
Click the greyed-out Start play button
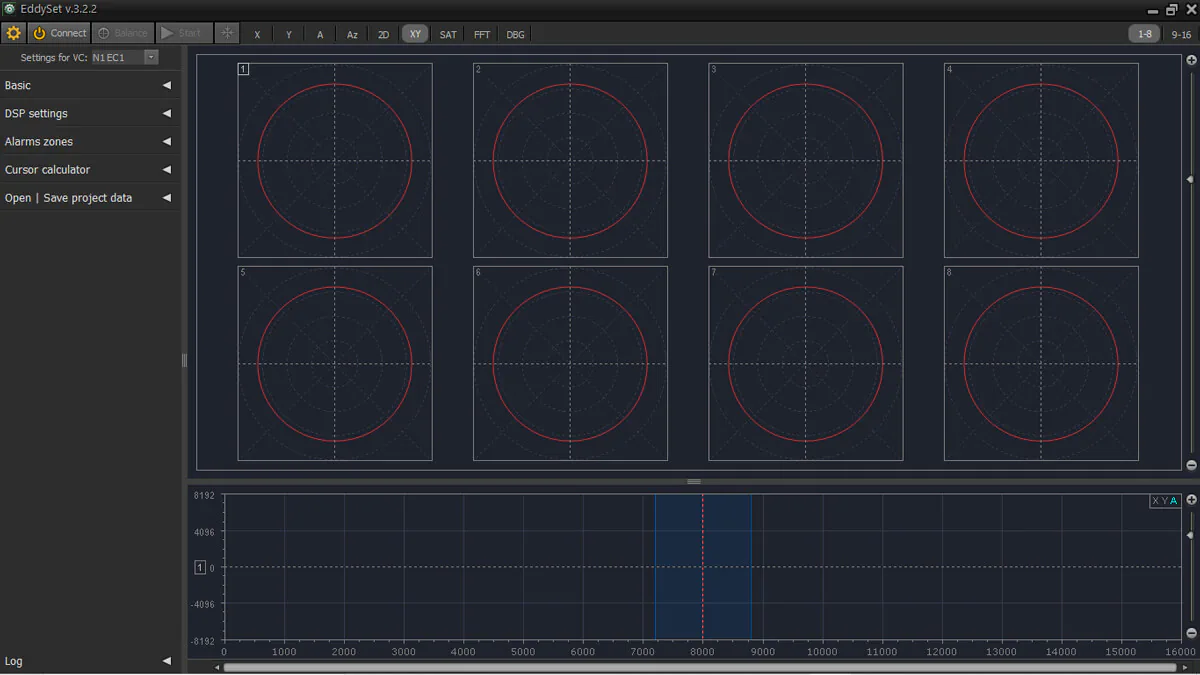[185, 33]
